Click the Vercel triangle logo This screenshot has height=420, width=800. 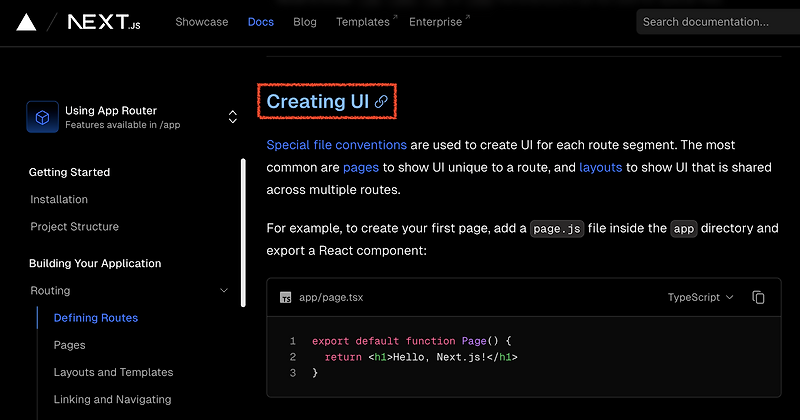pyautogui.click(x=26, y=22)
